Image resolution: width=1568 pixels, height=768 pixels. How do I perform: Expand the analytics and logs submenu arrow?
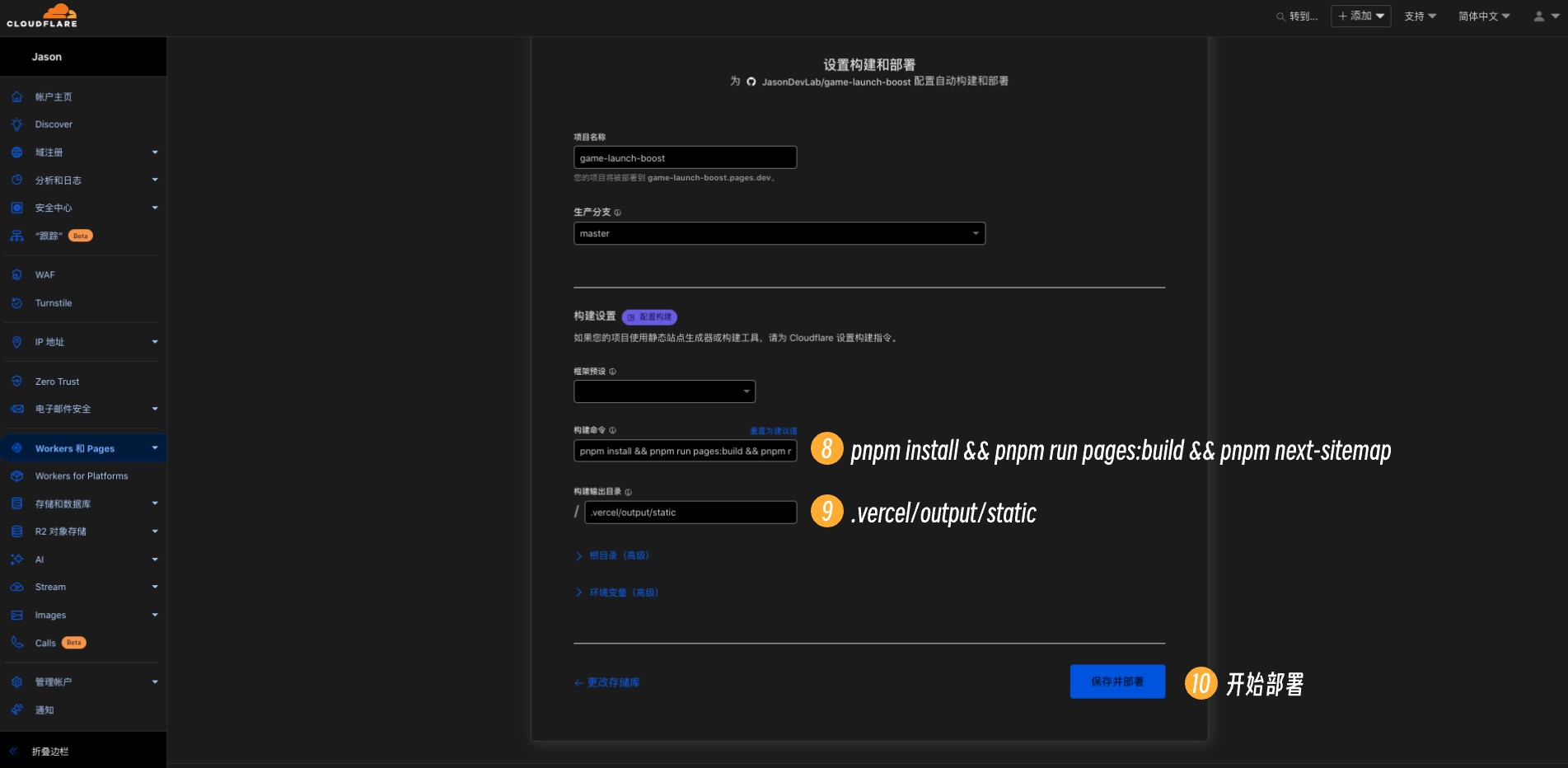tap(155, 180)
